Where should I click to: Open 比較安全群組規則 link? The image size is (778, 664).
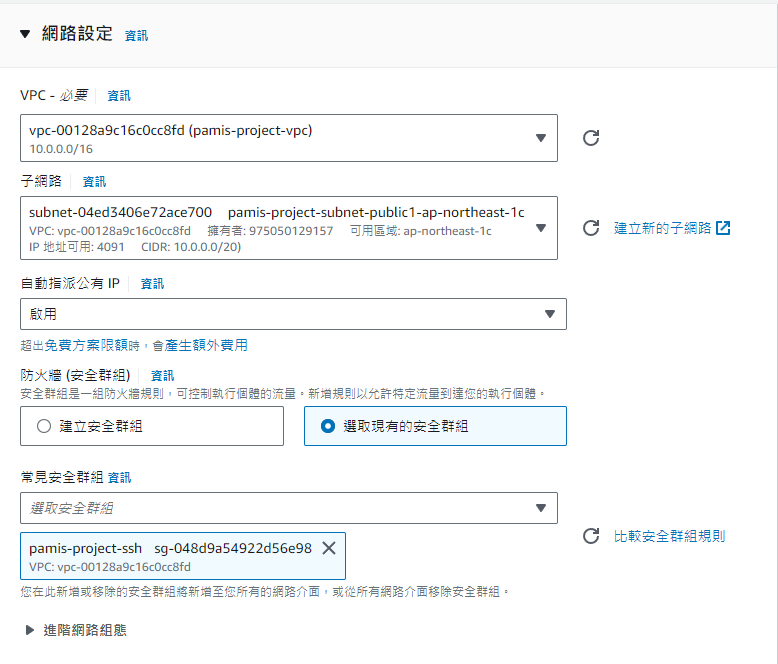click(x=669, y=536)
